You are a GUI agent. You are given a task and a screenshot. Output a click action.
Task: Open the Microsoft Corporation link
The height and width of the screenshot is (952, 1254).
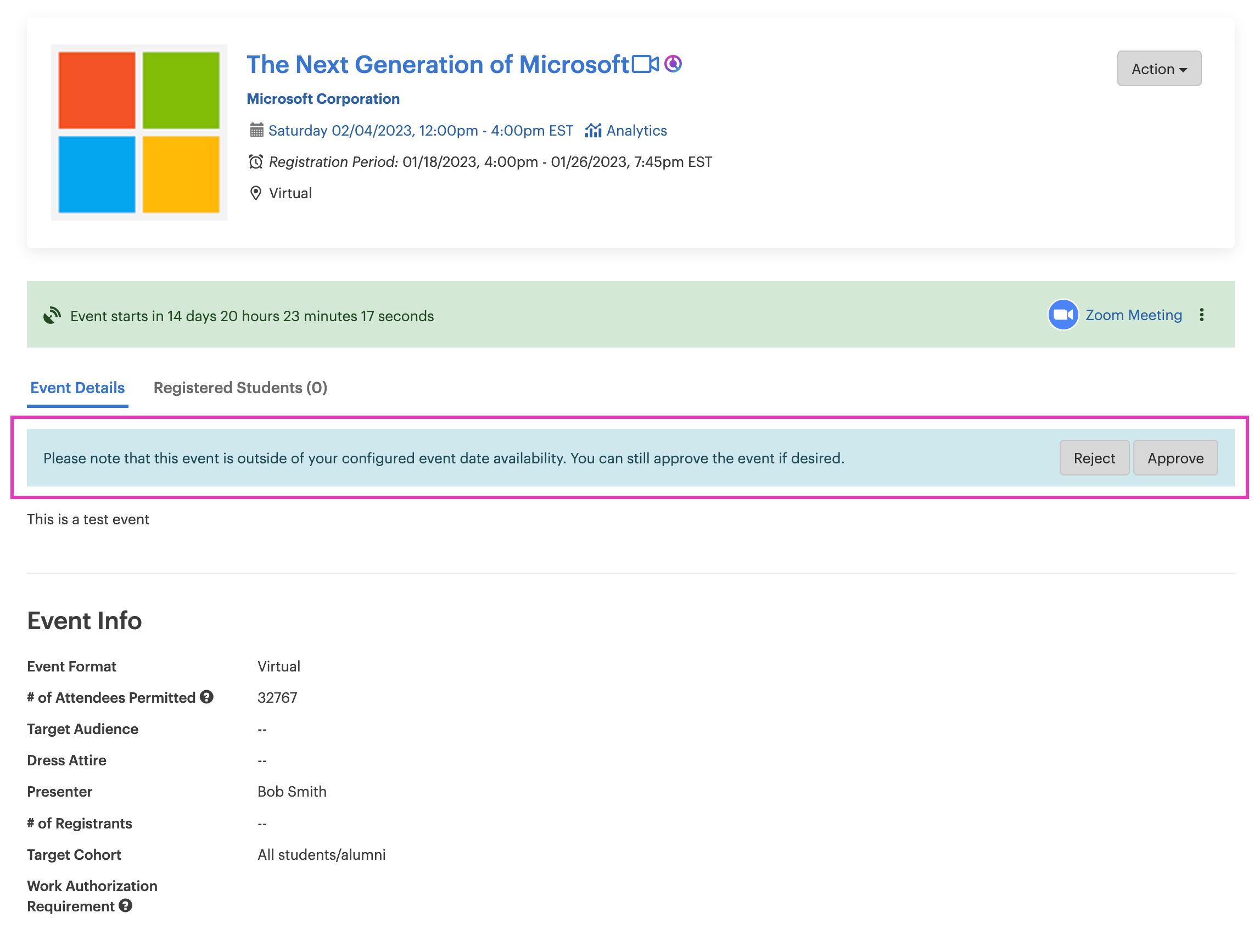coord(323,99)
